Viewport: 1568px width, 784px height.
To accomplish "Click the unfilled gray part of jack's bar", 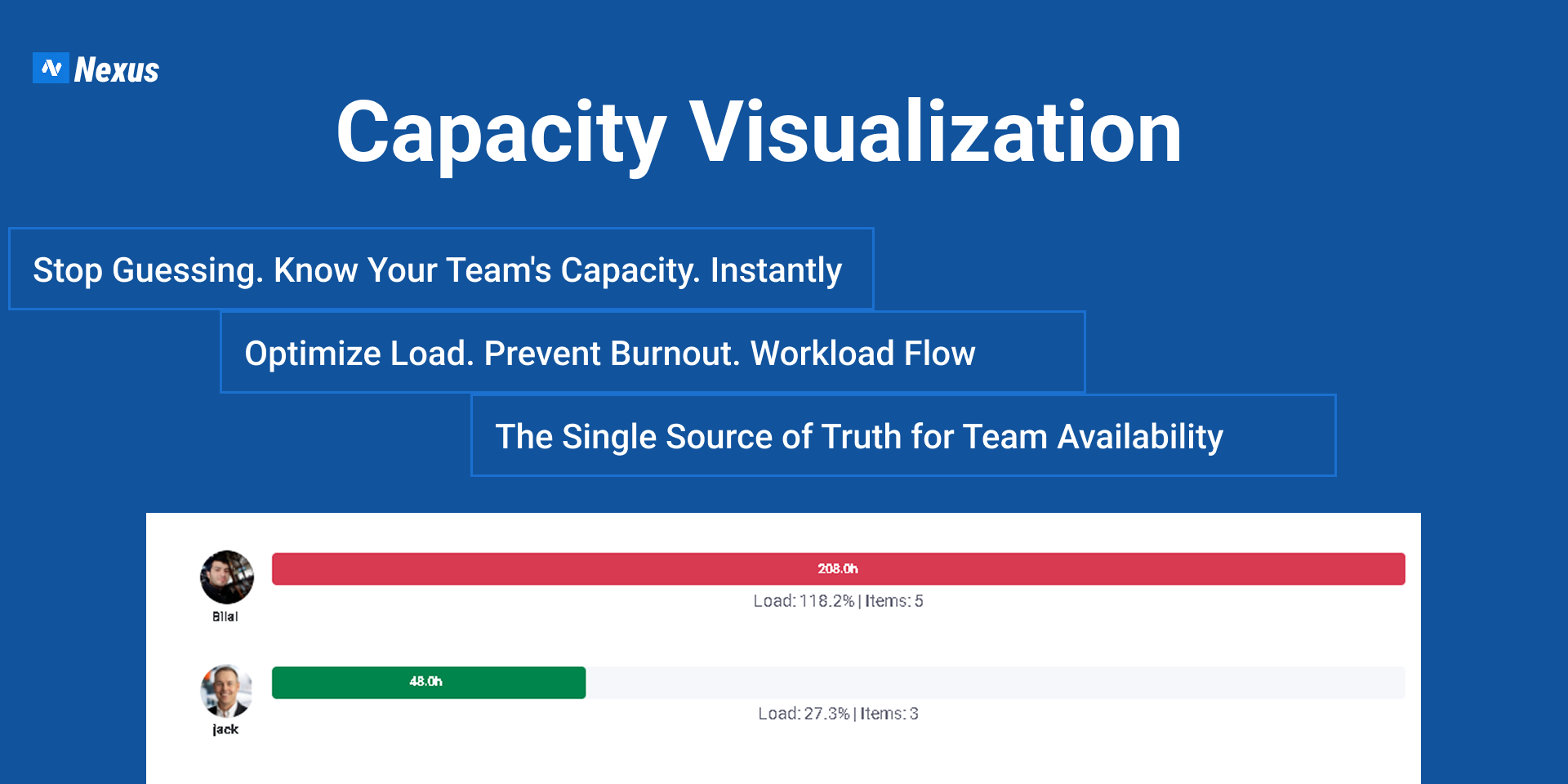I will point(995,683).
